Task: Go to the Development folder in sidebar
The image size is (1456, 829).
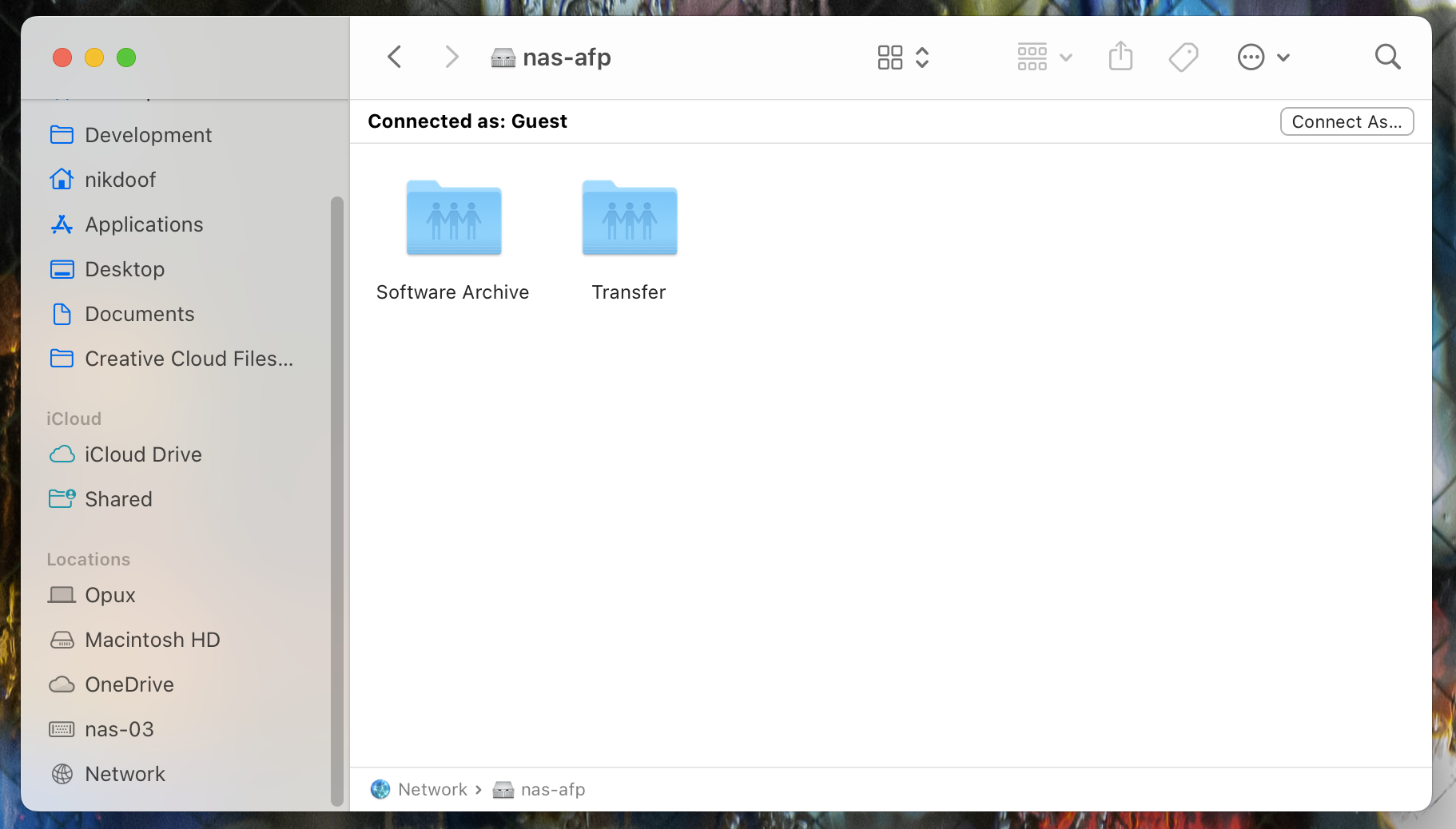Action: [148, 135]
